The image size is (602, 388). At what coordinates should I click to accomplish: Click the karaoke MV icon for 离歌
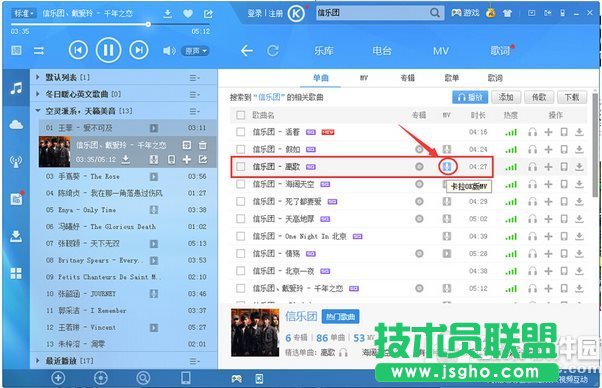tap(447, 167)
